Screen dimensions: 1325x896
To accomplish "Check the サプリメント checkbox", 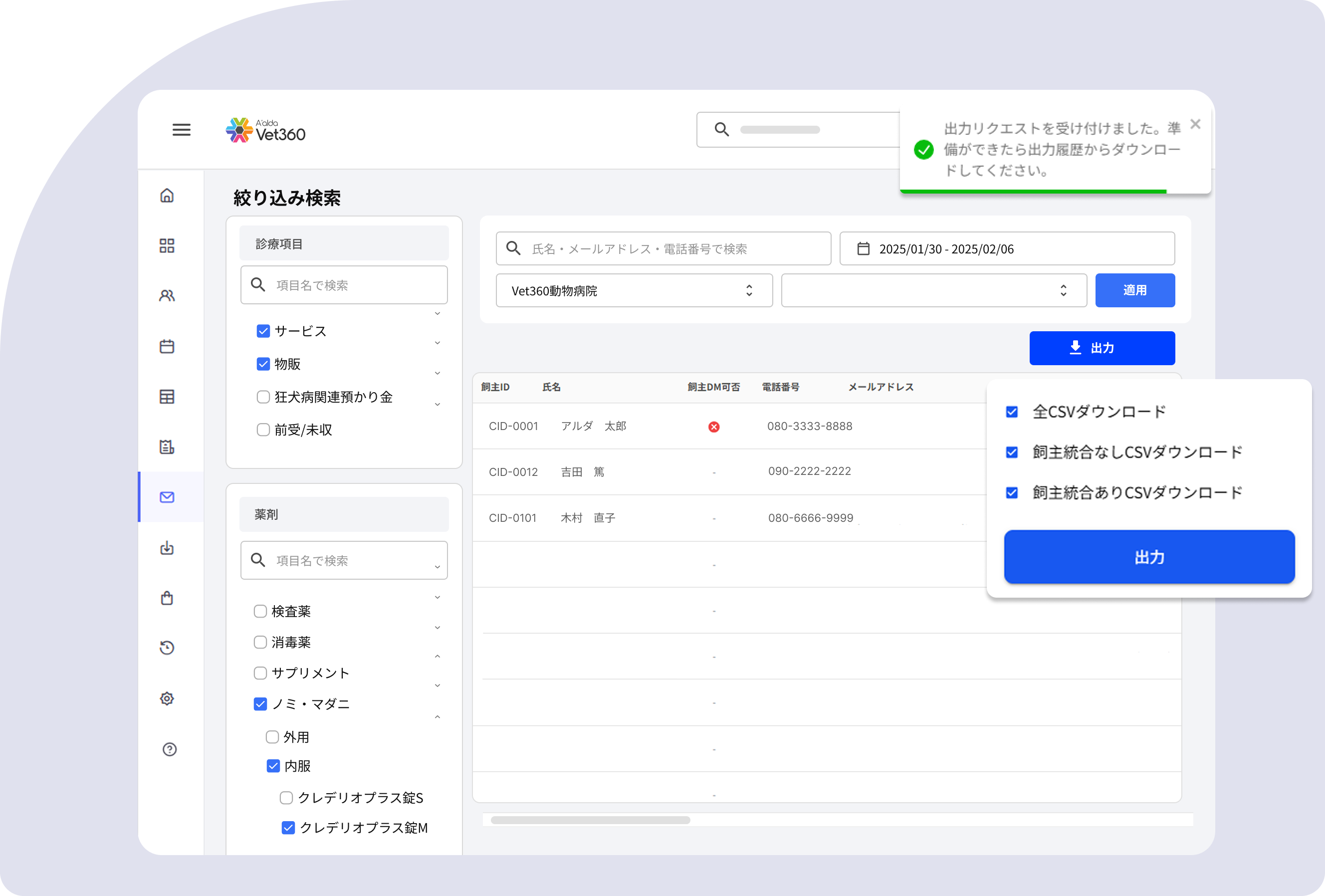I will [260, 673].
